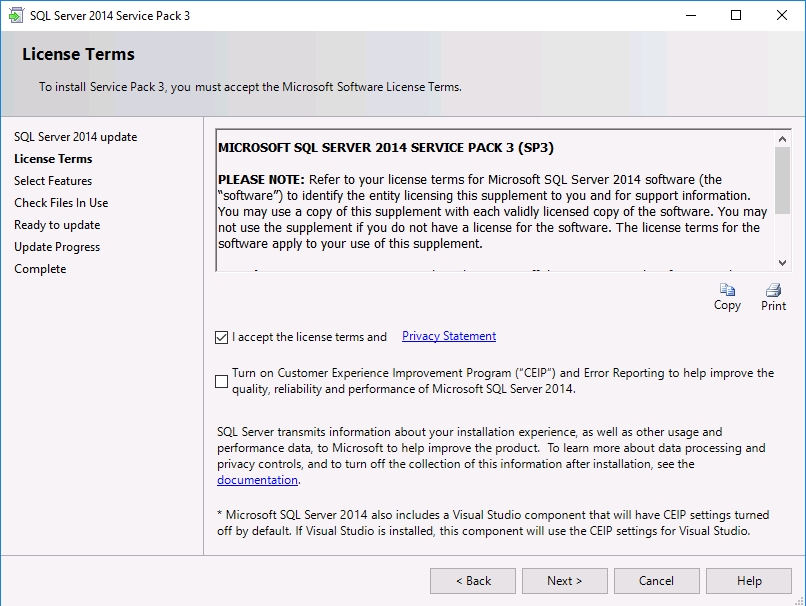Click the license text scroll up arrow

coord(782,139)
